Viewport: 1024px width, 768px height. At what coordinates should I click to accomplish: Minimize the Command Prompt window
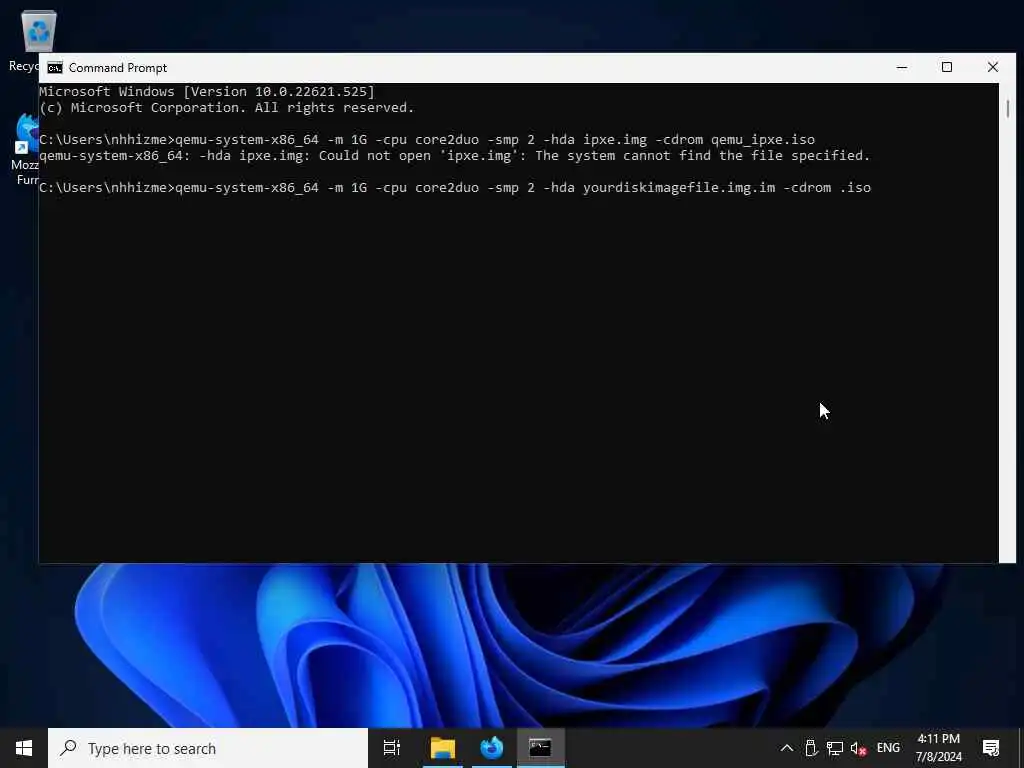click(902, 67)
